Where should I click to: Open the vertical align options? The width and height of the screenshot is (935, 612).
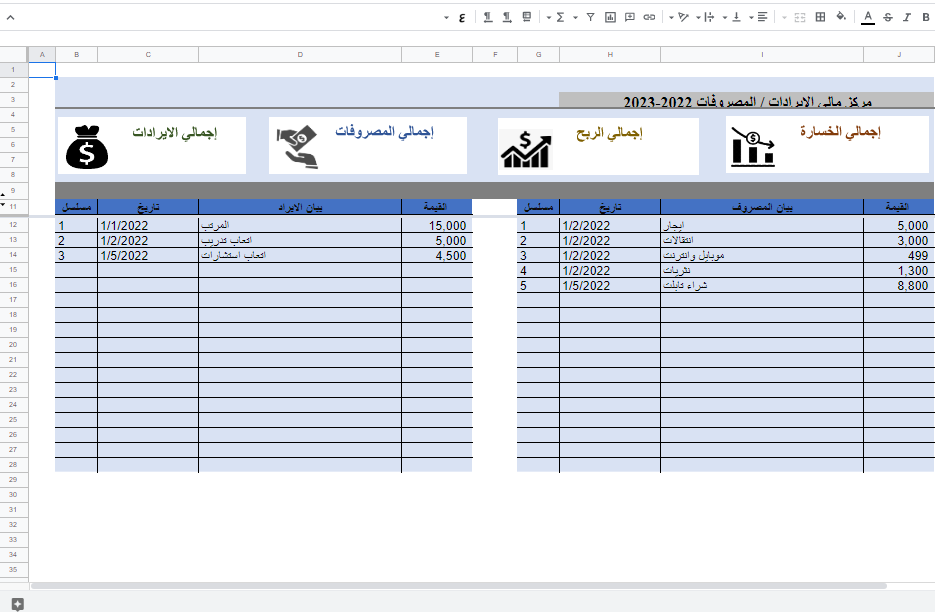[x=737, y=17]
